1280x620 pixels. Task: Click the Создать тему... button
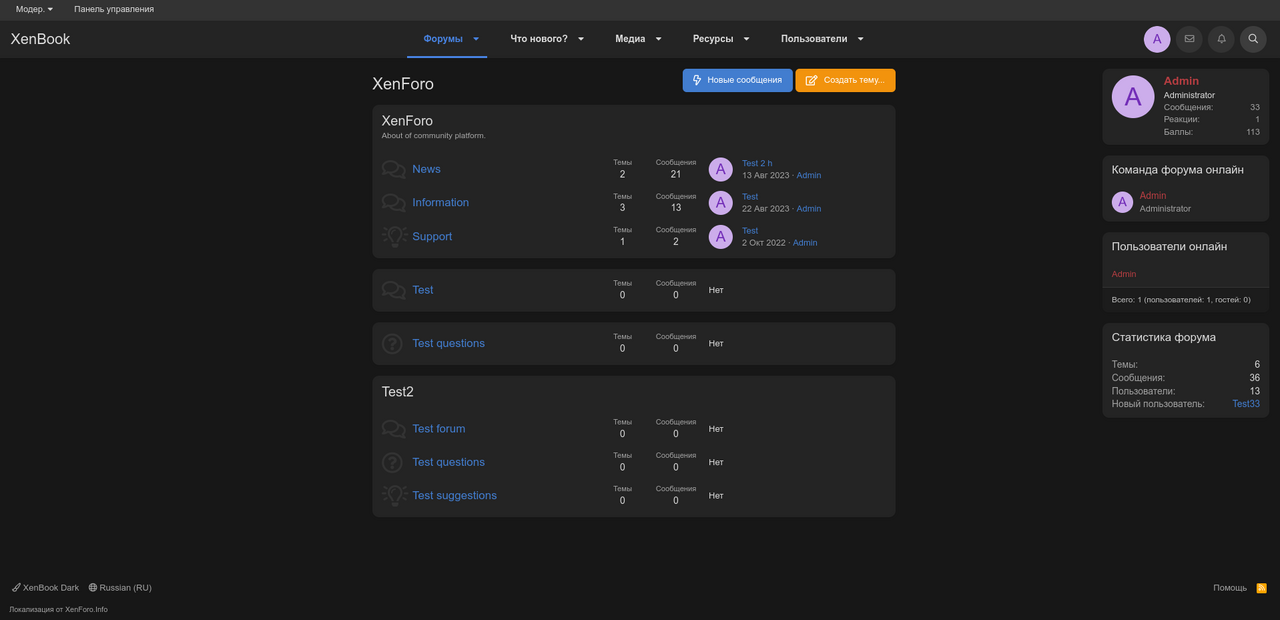pyautogui.click(x=845, y=80)
